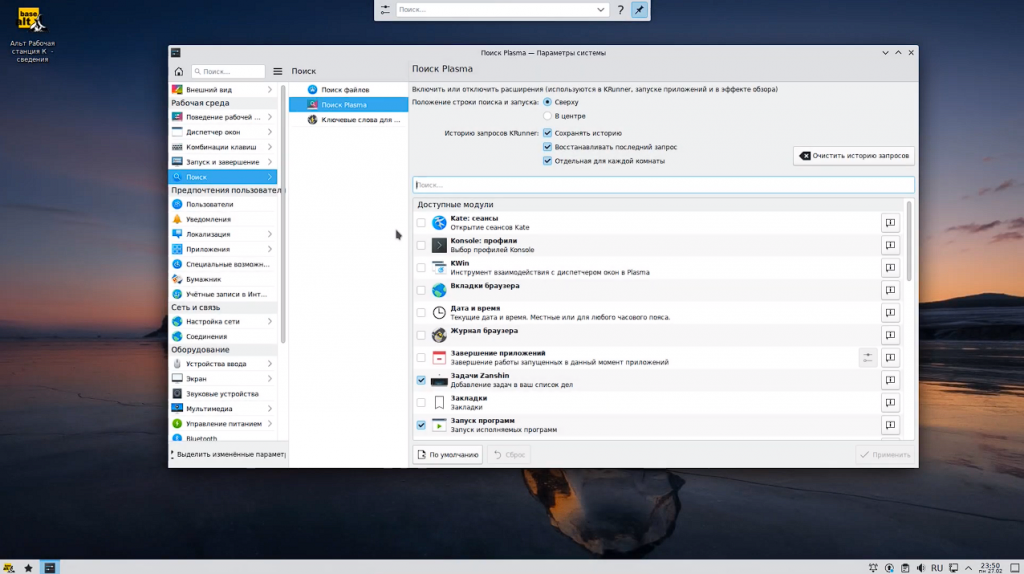The height and width of the screenshot is (574, 1024).
Task: Click the Соединения globe icon
Action: 177,336
